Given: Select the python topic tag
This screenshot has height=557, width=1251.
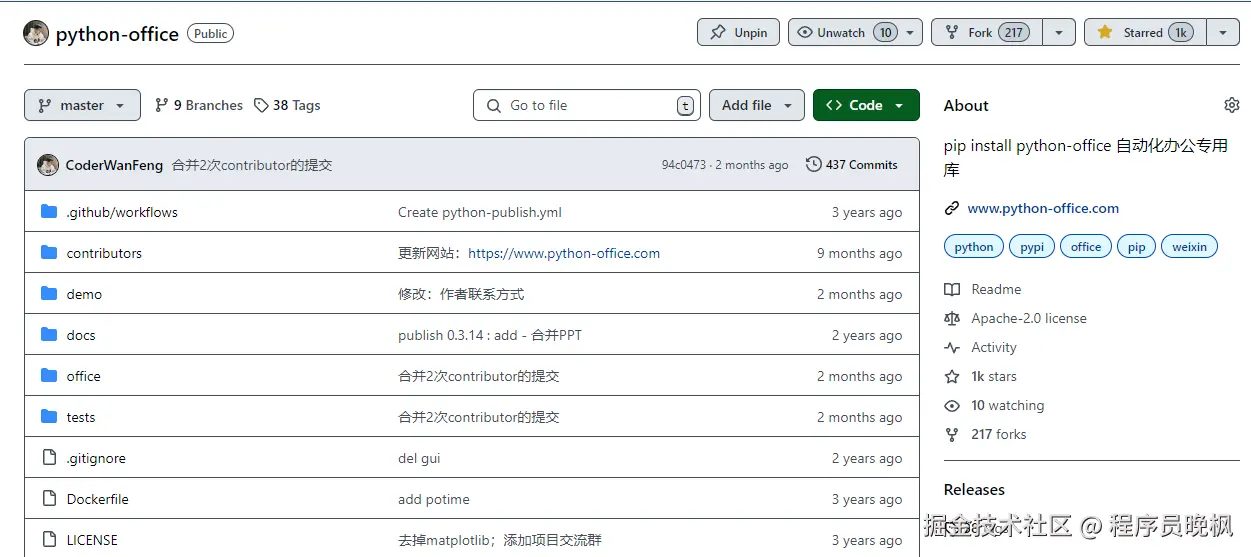Looking at the screenshot, I should (x=974, y=246).
